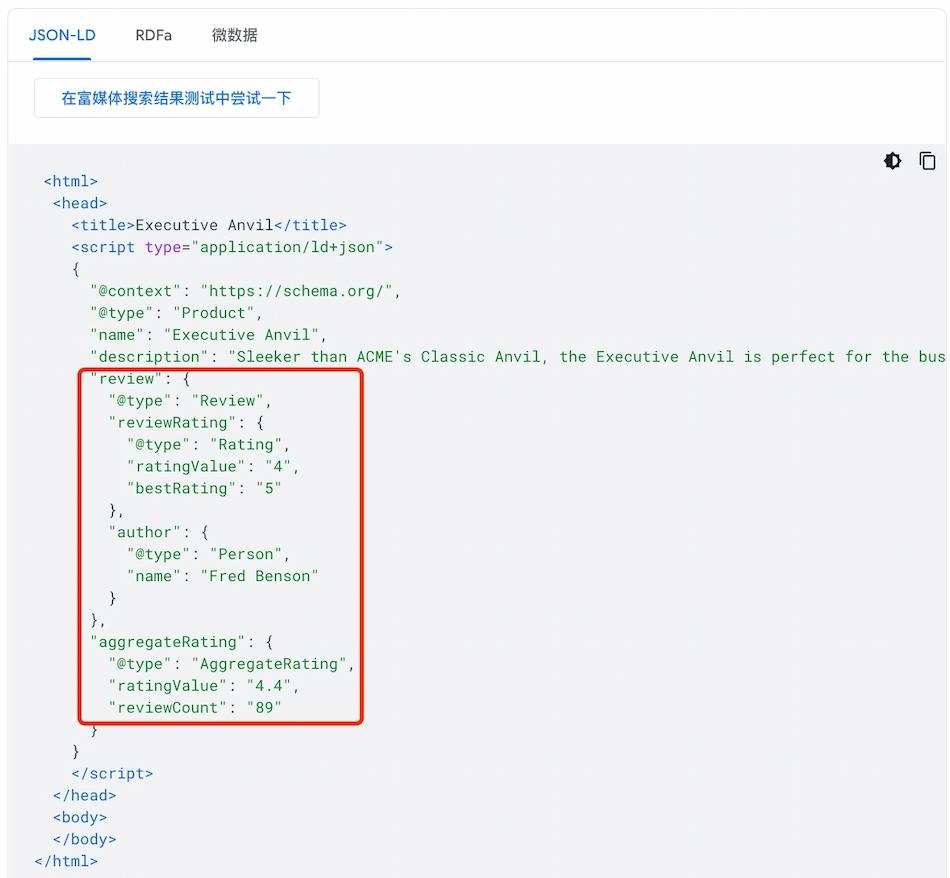Click the 在富媒体搜索结果测试中尝试一下 button

pyautogui.click(x=176, y=98)
